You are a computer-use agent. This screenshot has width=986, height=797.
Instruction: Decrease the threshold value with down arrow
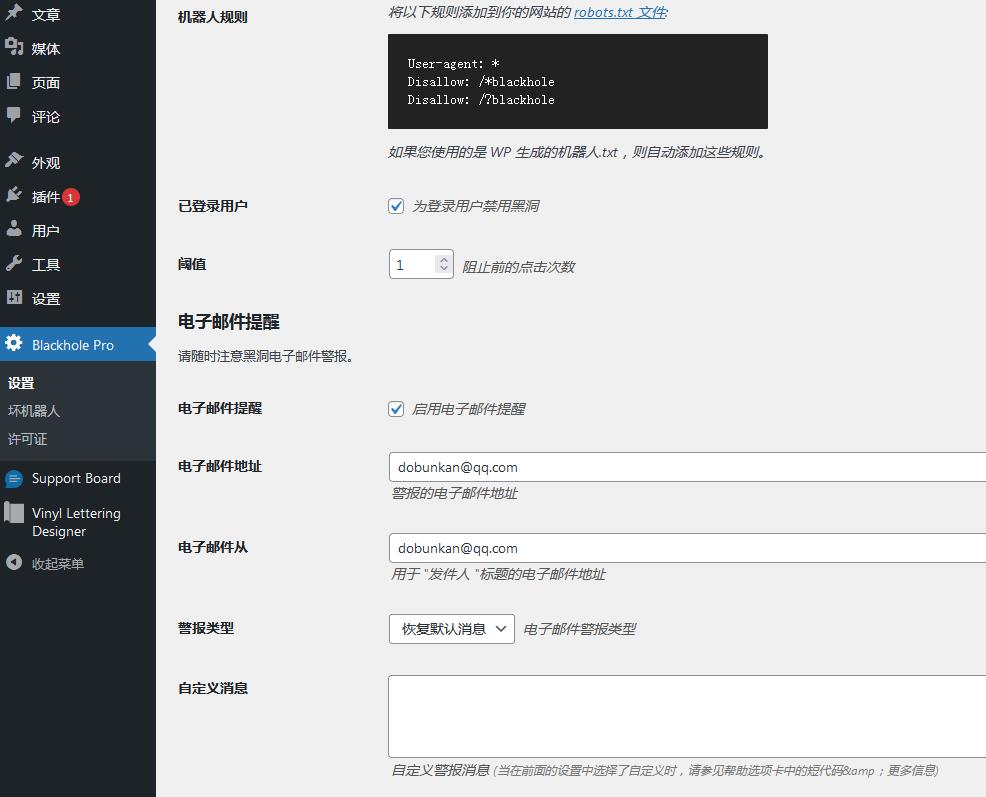tap(444, 270)
